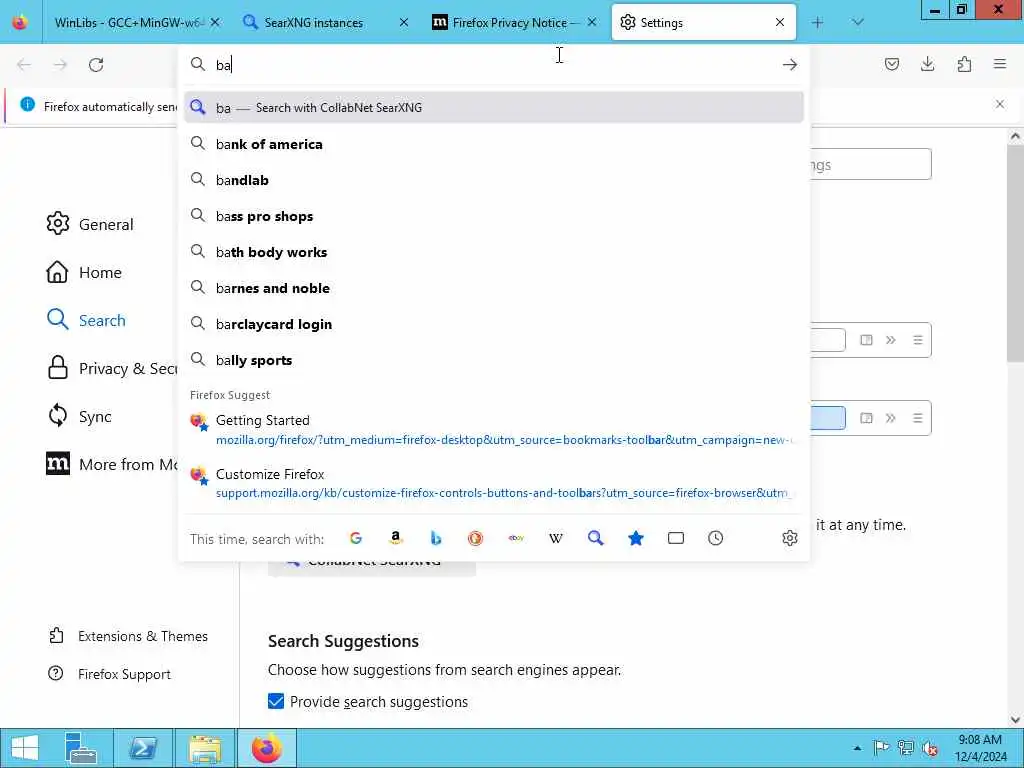Open the Getting Started bookmark suggestion
Screen dimensions: 1024x768
[494, 430]
